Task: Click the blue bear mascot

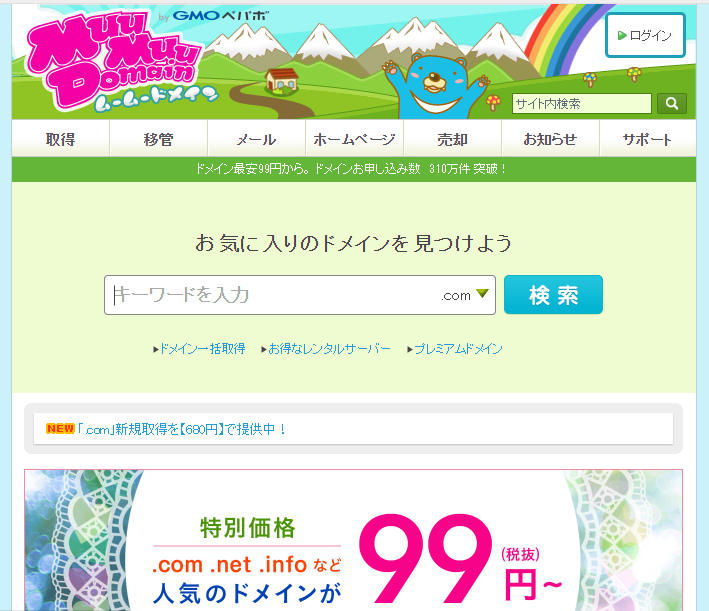Action: [434, 85]
